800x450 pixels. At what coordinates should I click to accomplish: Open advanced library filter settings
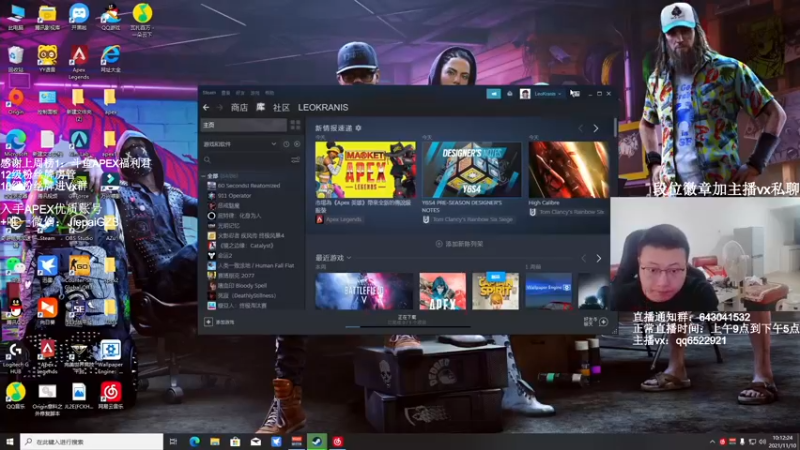(295, 160)
